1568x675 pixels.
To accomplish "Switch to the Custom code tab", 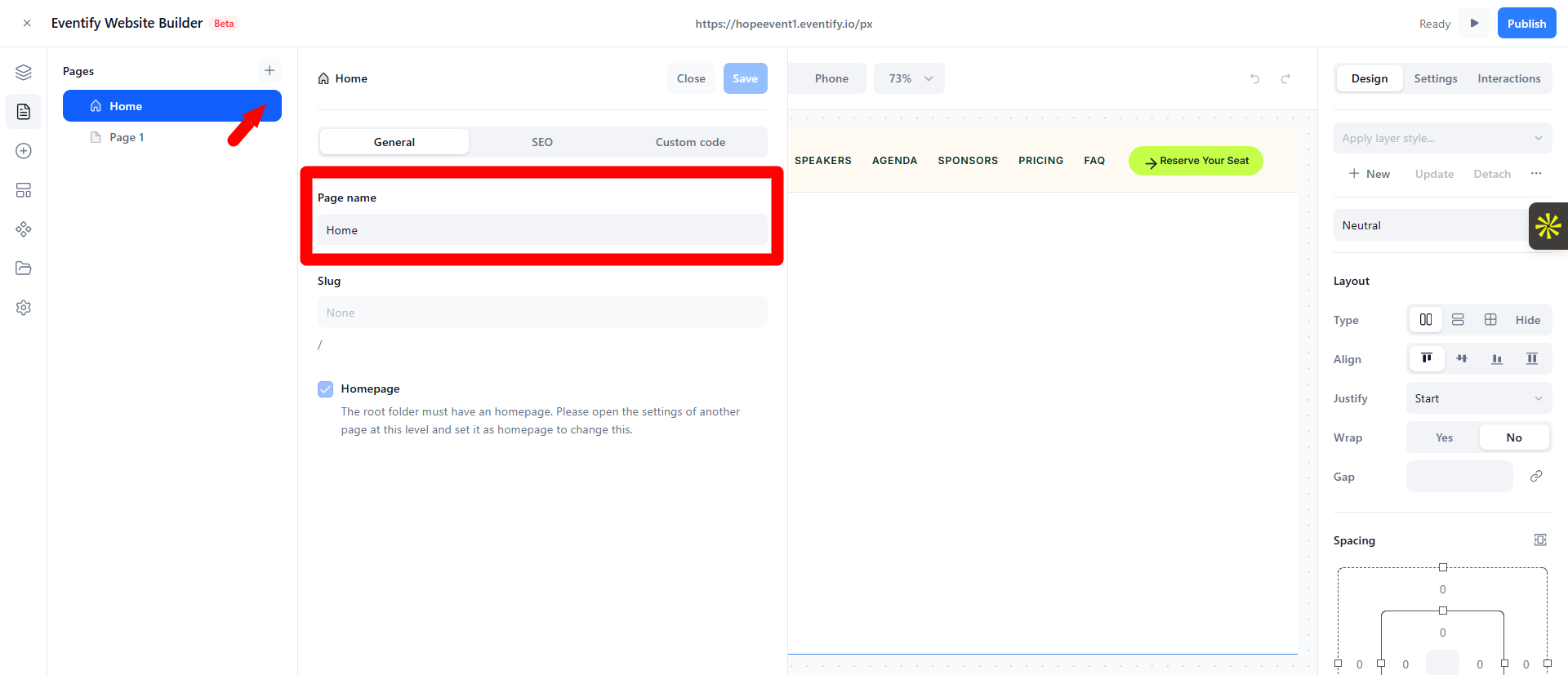I will point(691,142).
